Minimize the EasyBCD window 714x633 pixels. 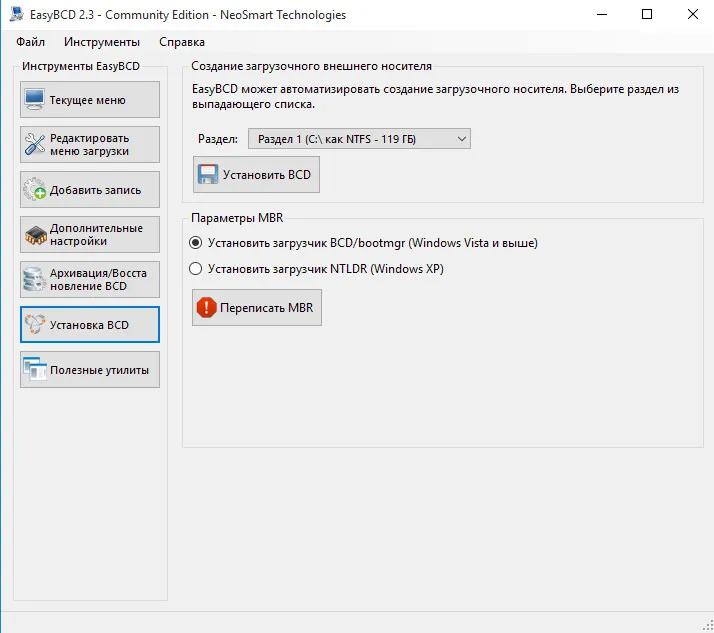click(602, 14)
